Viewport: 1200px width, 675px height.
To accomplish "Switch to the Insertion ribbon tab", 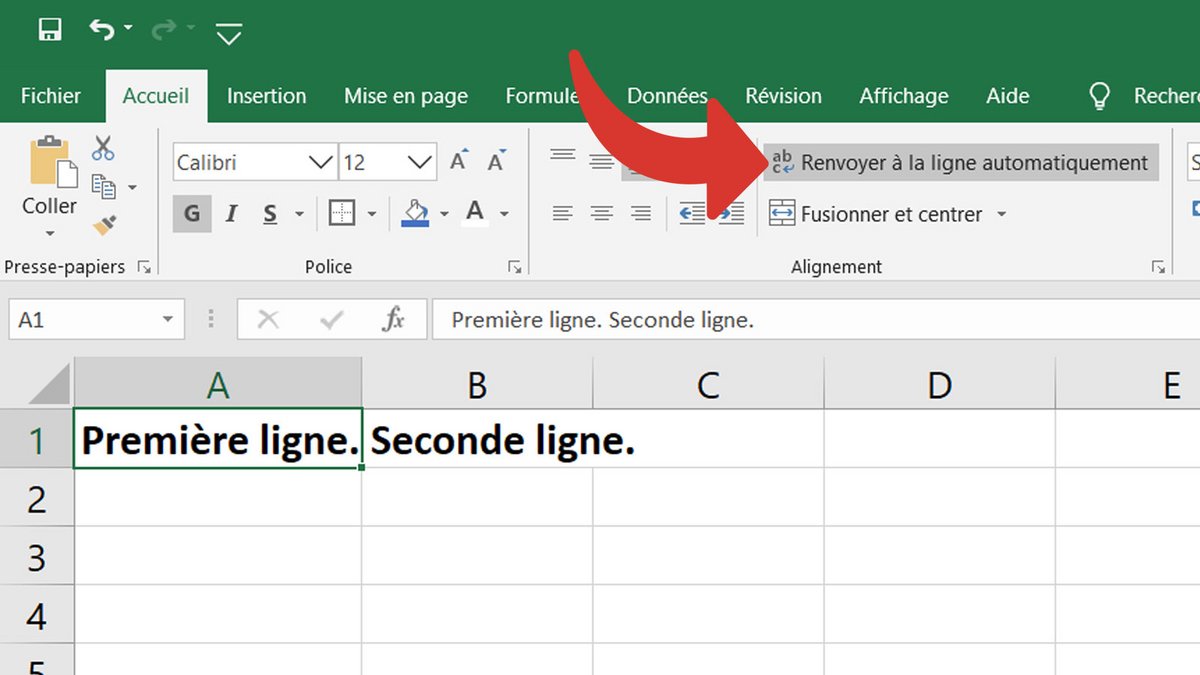I will 266,96.
